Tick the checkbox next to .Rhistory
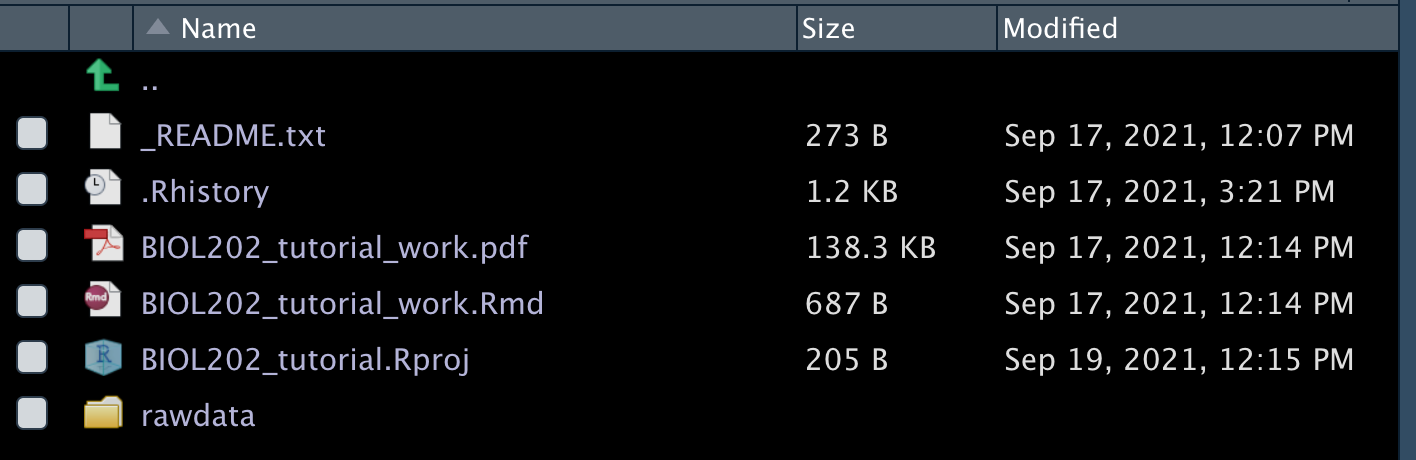The height and width of the screenshot is (460, 1416). [x=32, y=190]
